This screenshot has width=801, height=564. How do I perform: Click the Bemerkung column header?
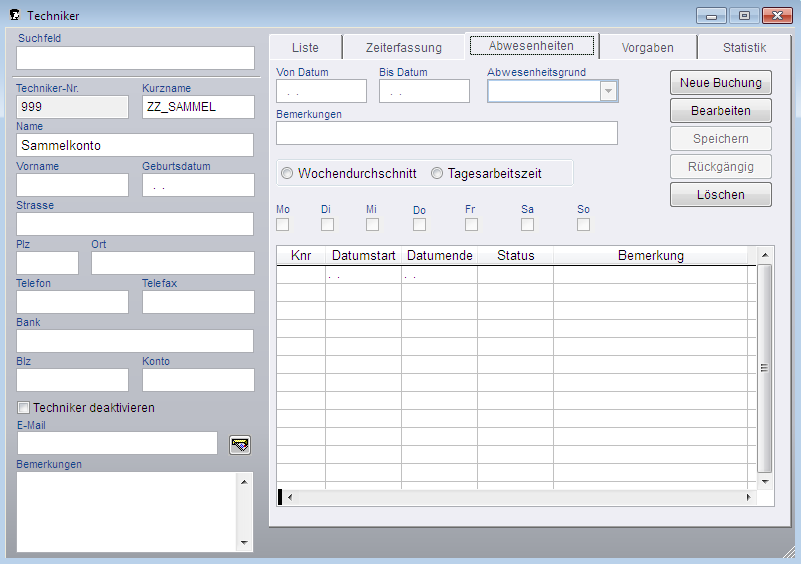point(650,255)
